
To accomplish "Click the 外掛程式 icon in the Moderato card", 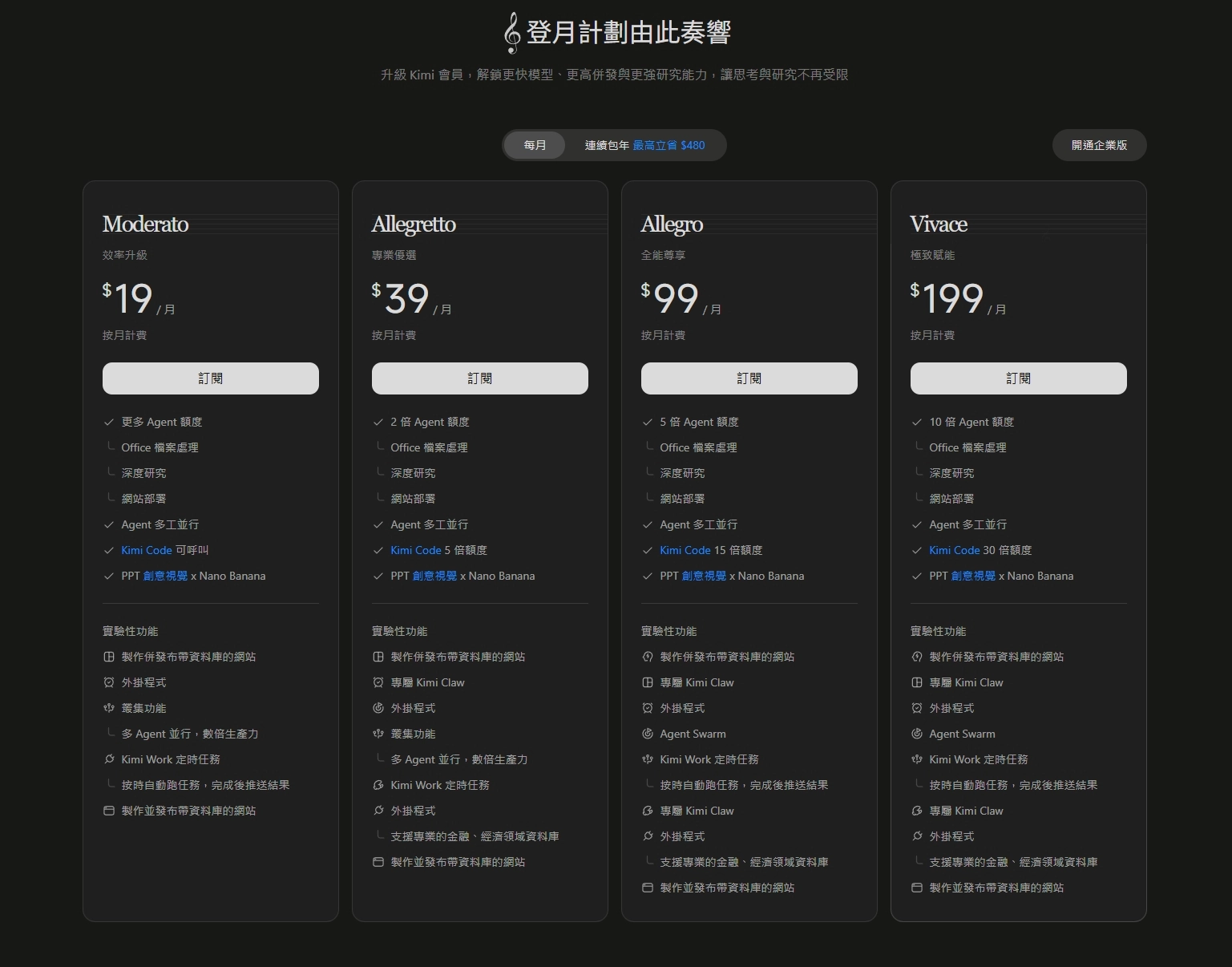I will pyautogui.click(x=109, y=682).
